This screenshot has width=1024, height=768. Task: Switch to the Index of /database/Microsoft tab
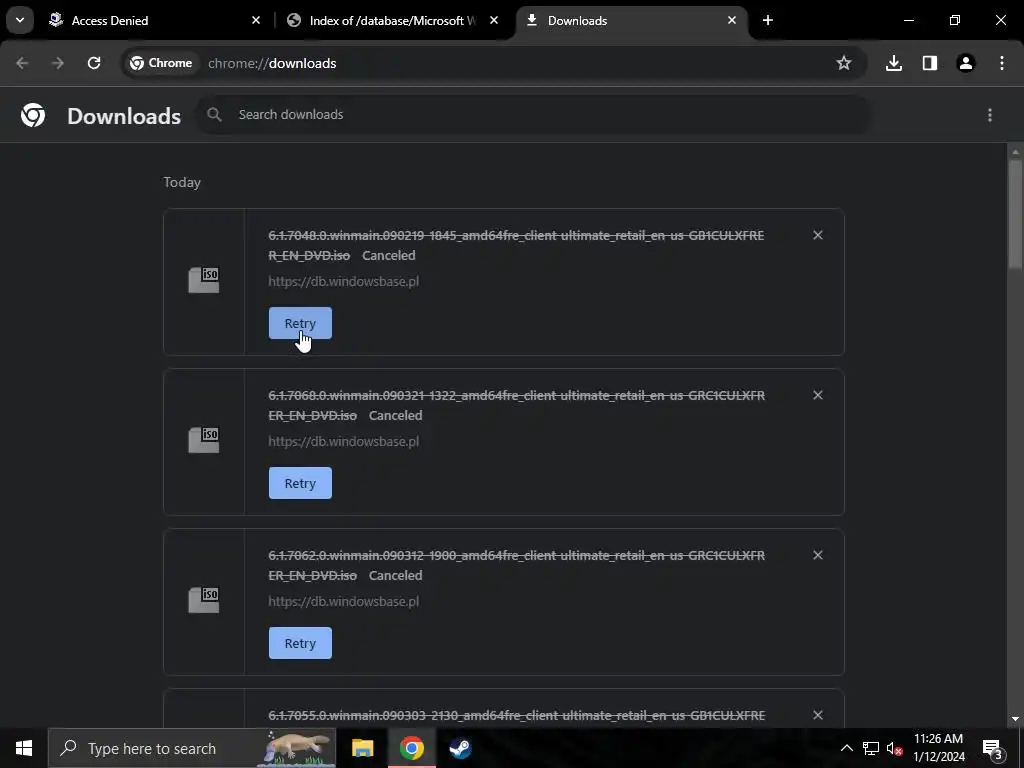click(392, 20)
